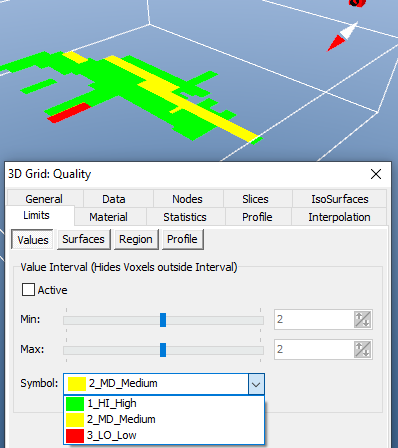Go to the Slices tab
Screen dimensions: 398x448
255,199
